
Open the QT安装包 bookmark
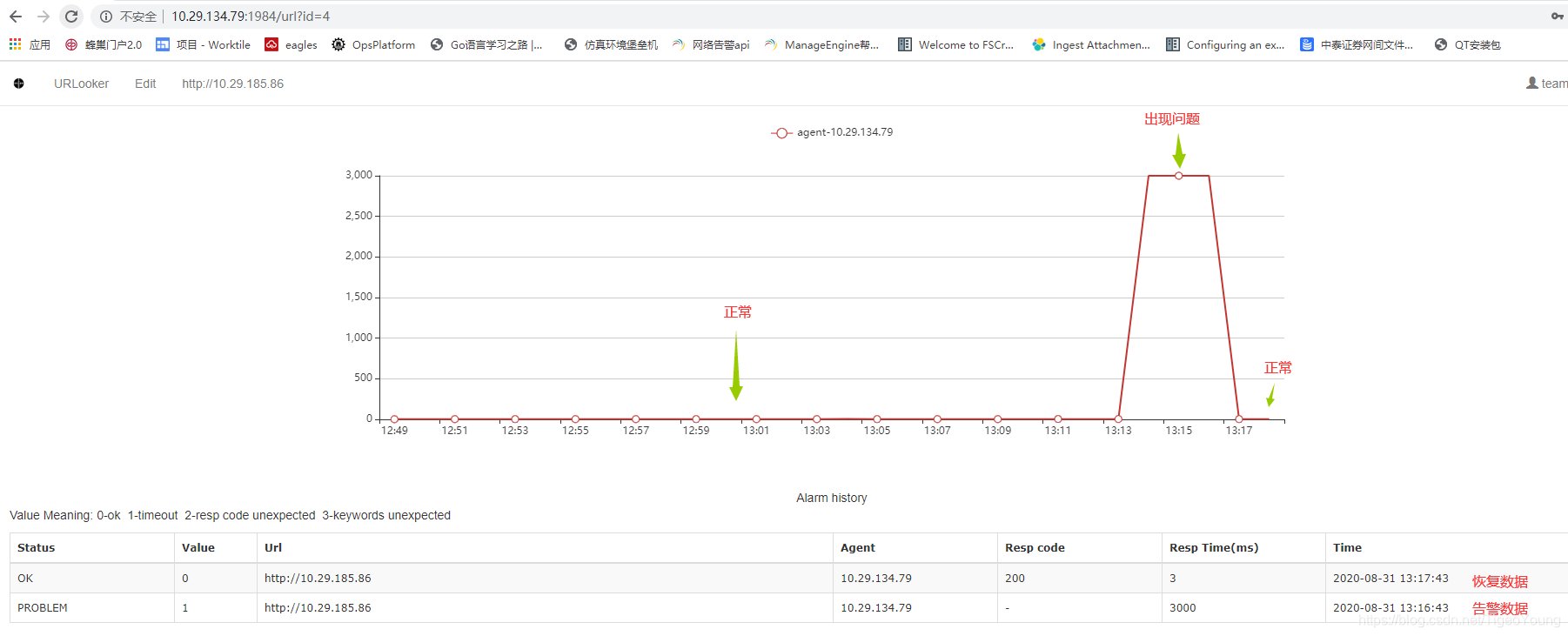(x=1468, y=44)
